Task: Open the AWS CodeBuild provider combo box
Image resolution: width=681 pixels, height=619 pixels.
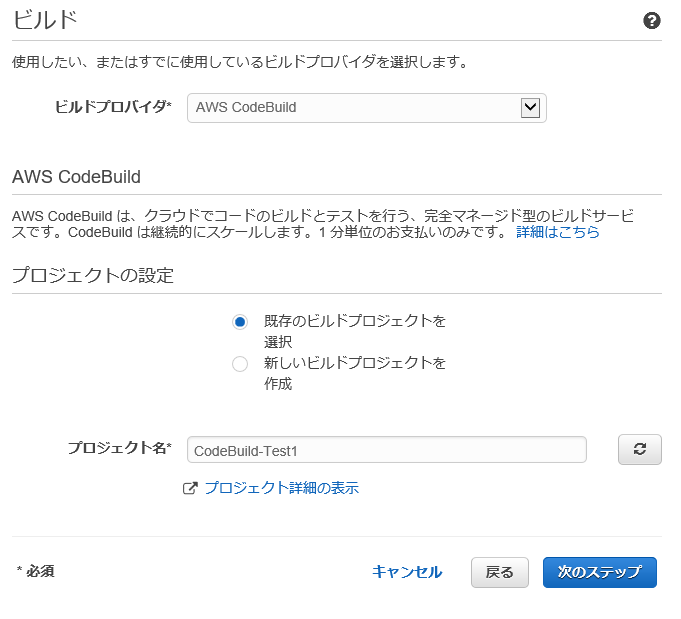Action: [x=367, y=108]
